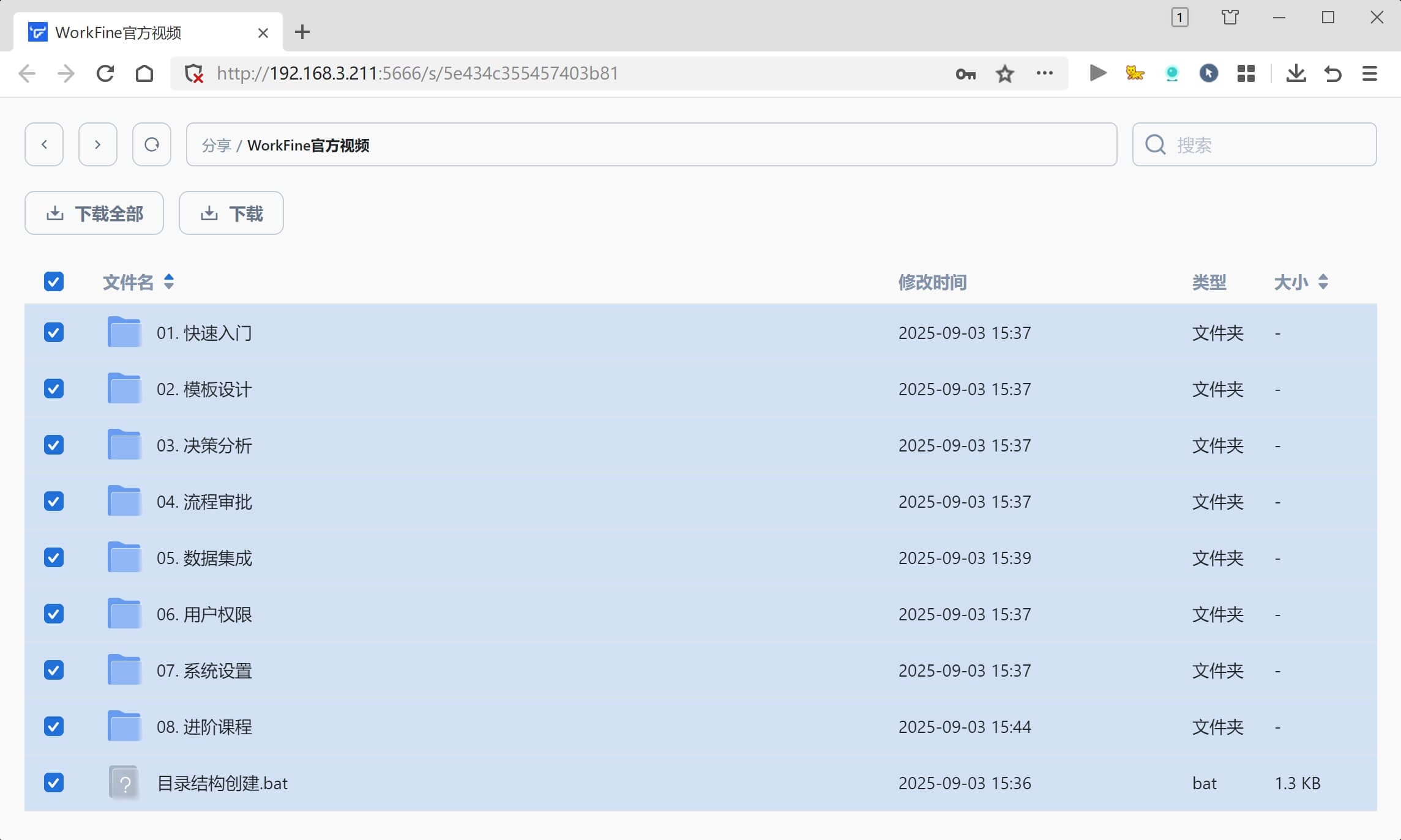This screenshot has height=840, width=1401.
Task: Open the browser home page icon
Action: (144, 73)
